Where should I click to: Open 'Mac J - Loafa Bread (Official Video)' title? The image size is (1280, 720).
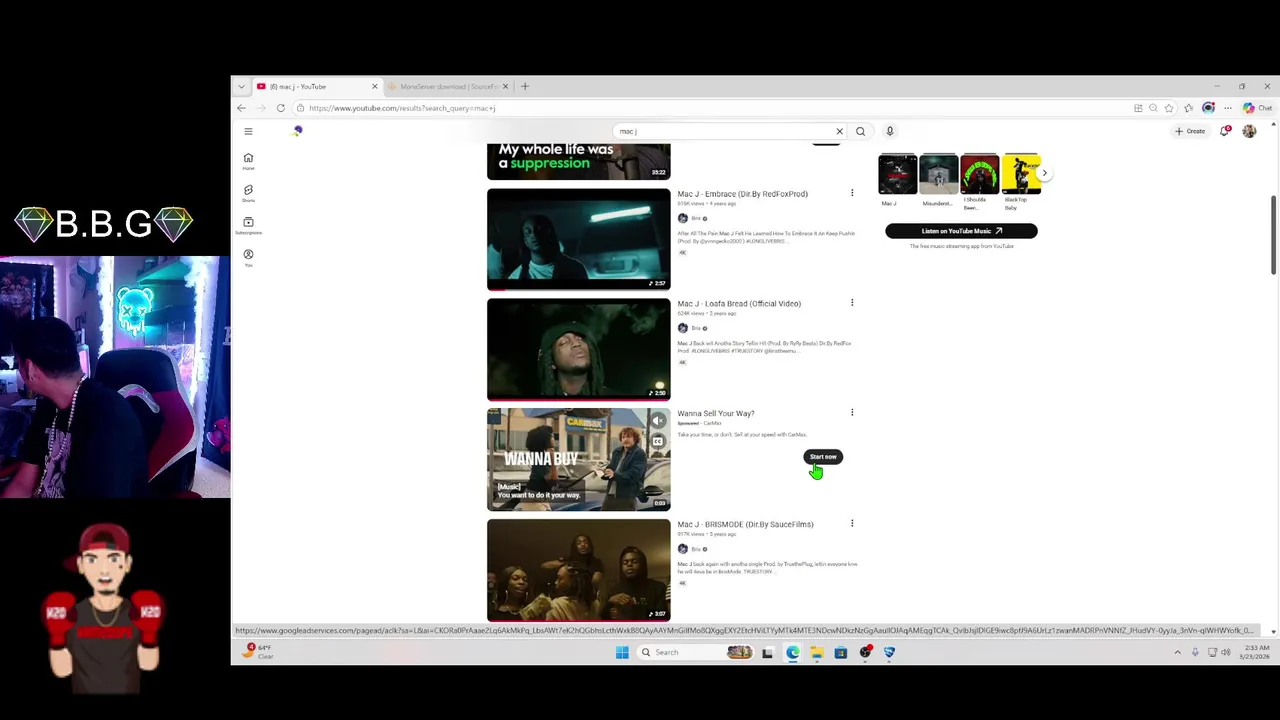pos(739,304)
